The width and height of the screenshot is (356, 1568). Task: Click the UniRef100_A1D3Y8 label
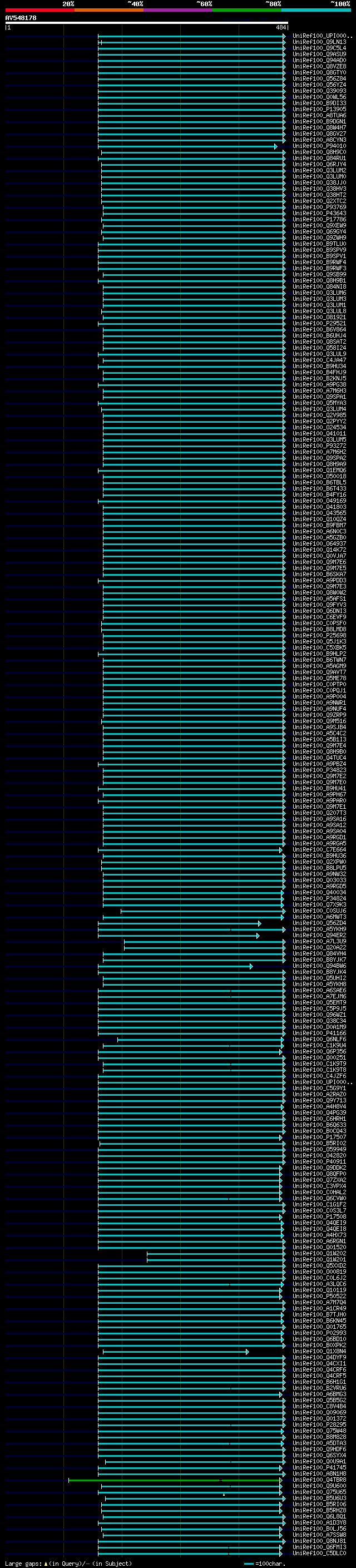[319, 1523]
